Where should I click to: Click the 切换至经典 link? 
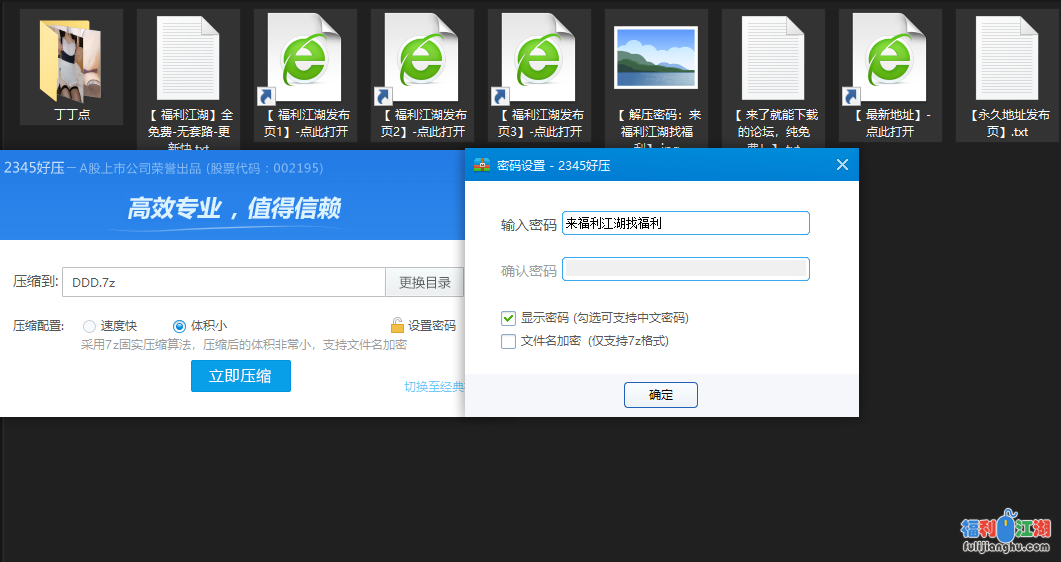[x=434, y=387]
